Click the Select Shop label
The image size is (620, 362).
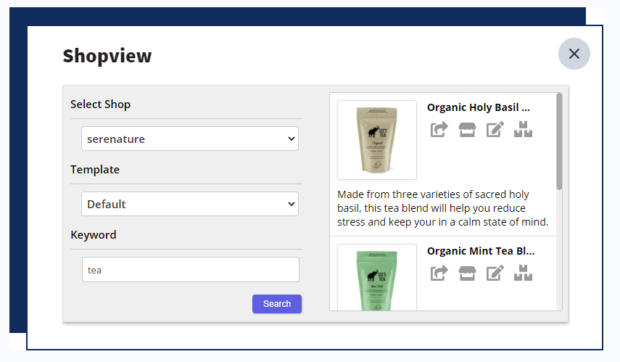click(x=100, y=104)
